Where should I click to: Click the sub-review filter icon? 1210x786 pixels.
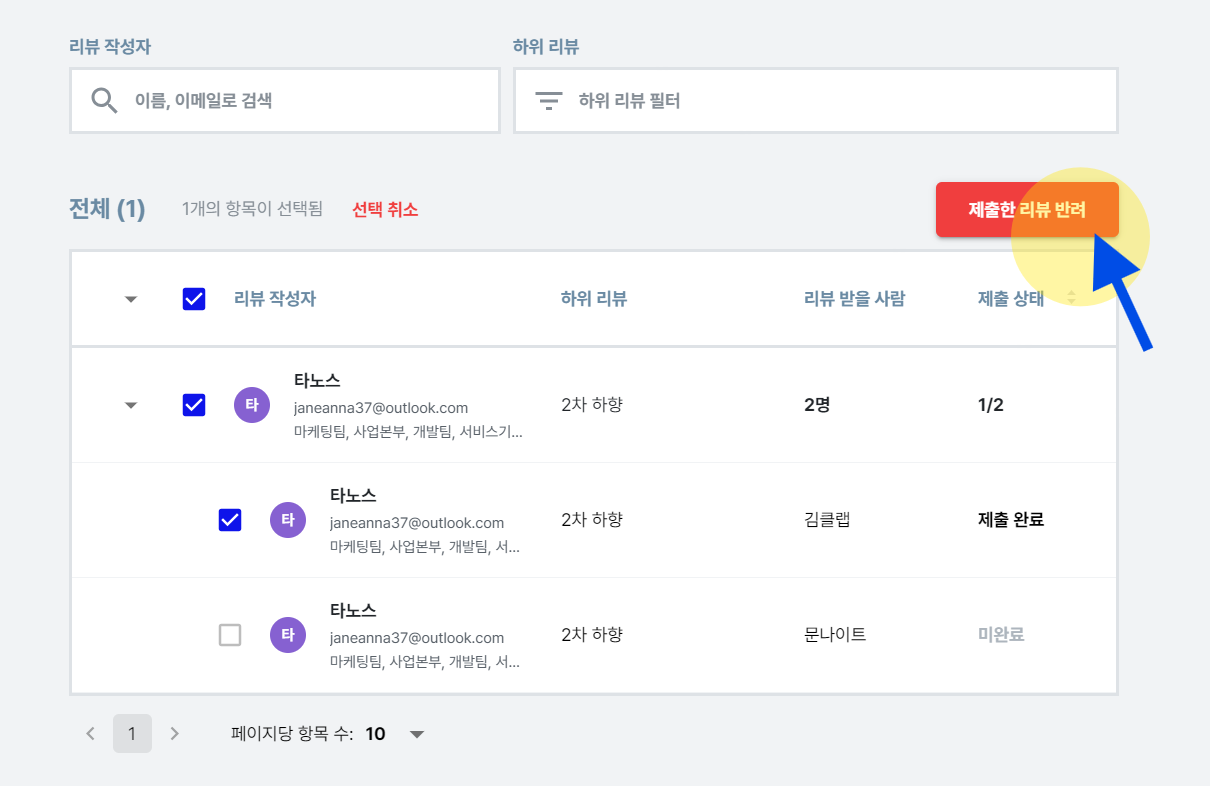pos(548,101)
